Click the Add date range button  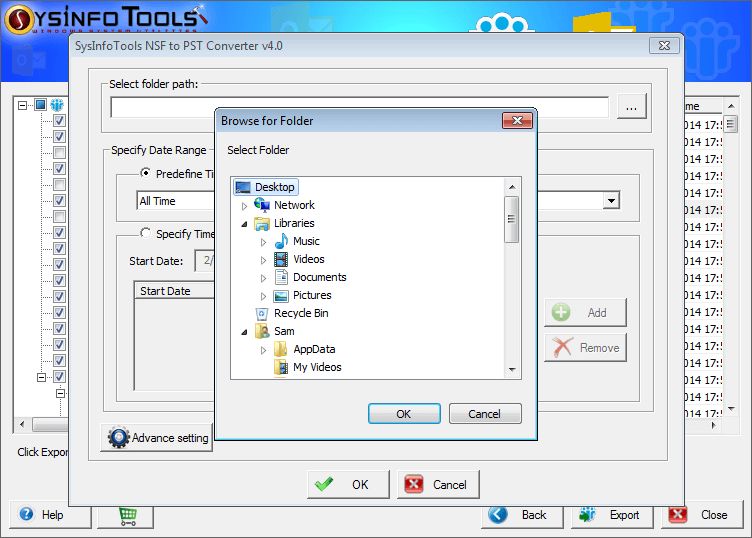coord(585,313)
